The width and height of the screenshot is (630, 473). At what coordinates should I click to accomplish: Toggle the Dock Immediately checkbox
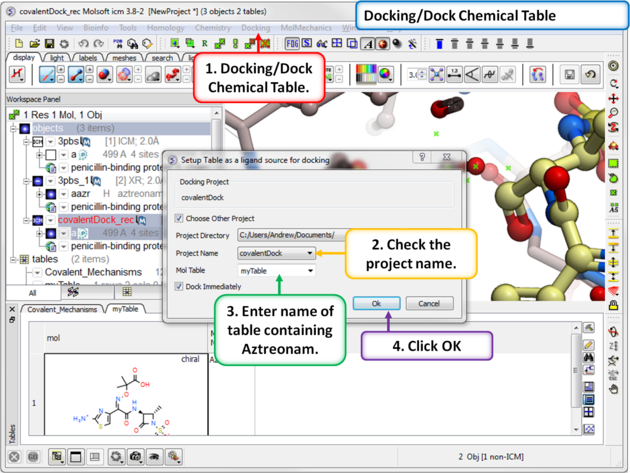(179, 287)
